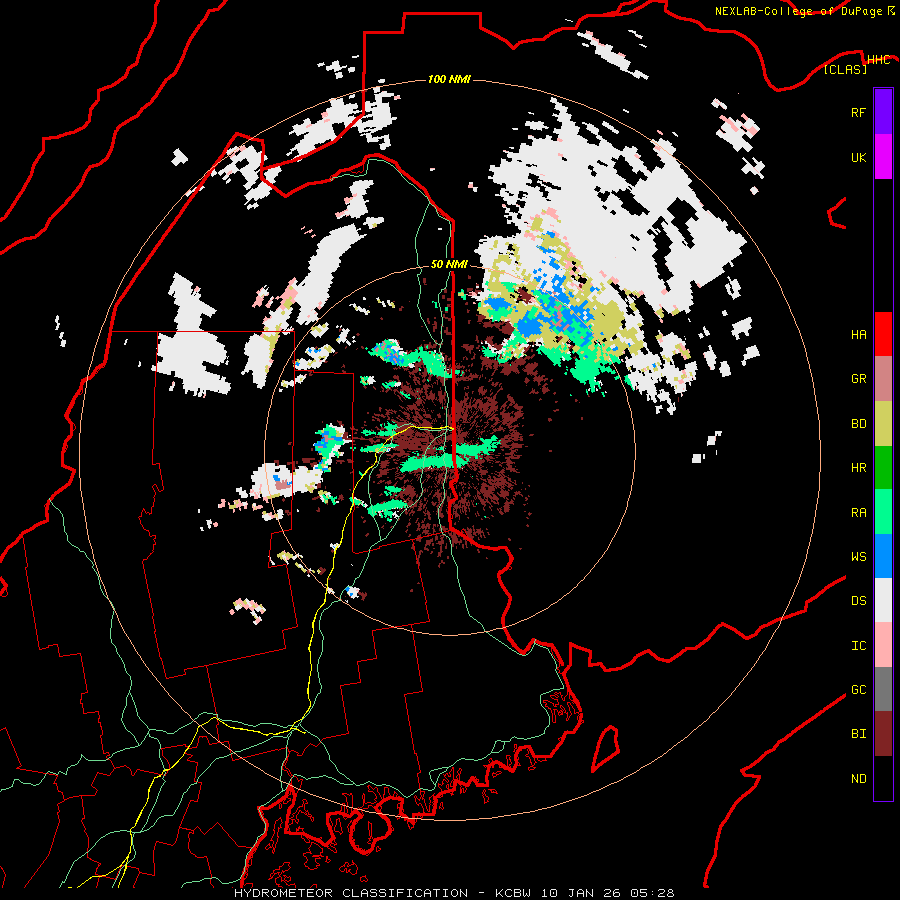Click the NEXLAB-College of DuPage credit text
Image resolution: width=900 pixels, height=900 pixels.
point(798,11)
